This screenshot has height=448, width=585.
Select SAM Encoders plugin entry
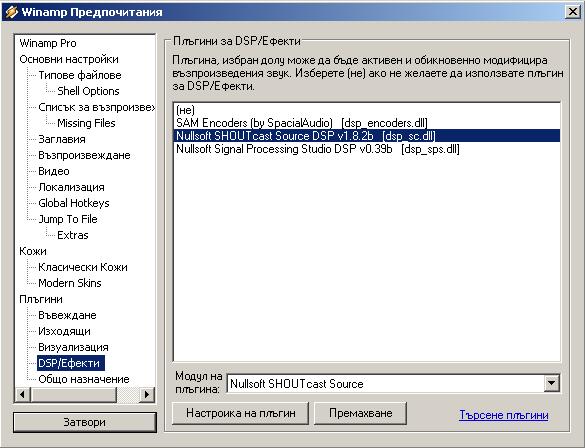367,123
